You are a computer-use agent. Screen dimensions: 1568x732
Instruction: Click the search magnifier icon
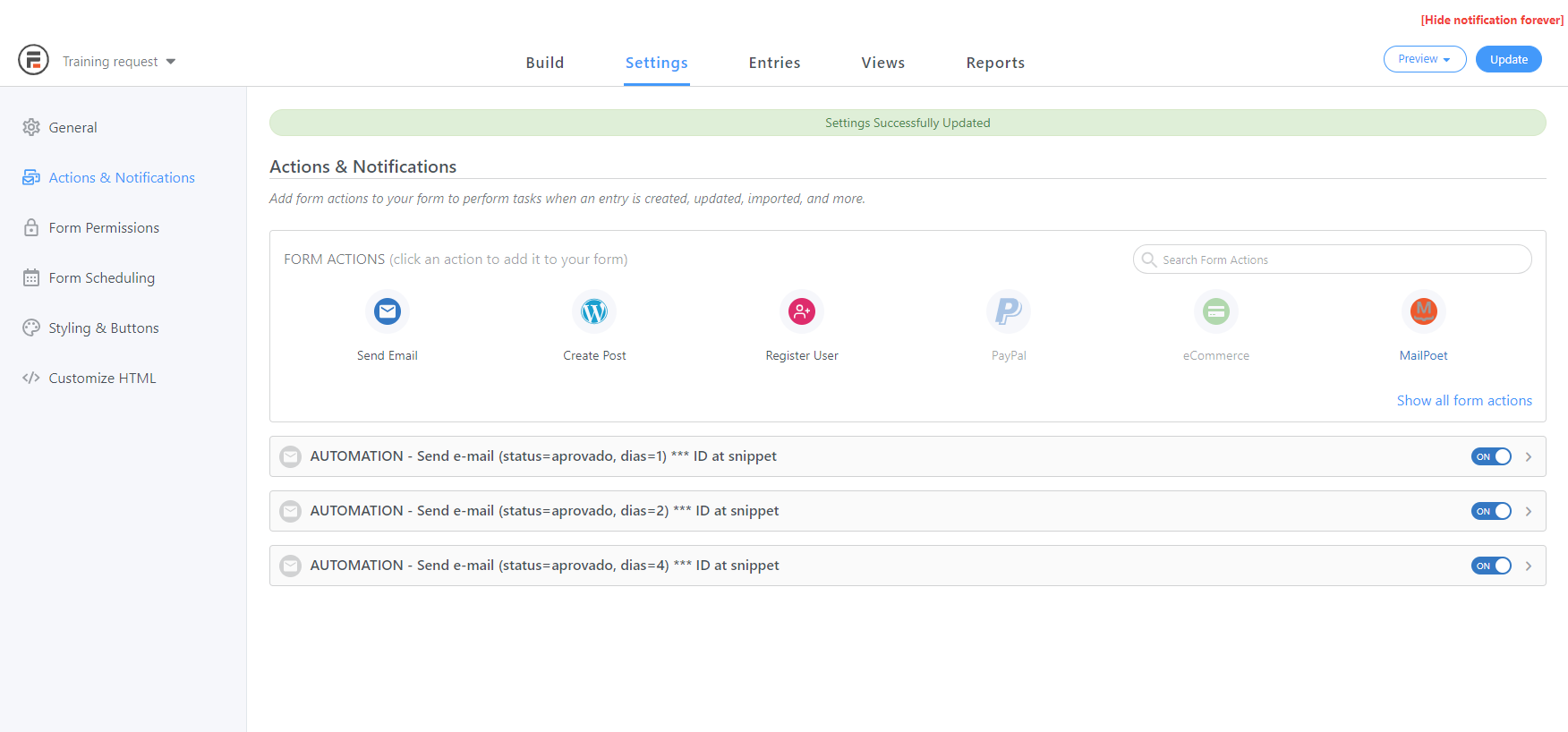1149,260
